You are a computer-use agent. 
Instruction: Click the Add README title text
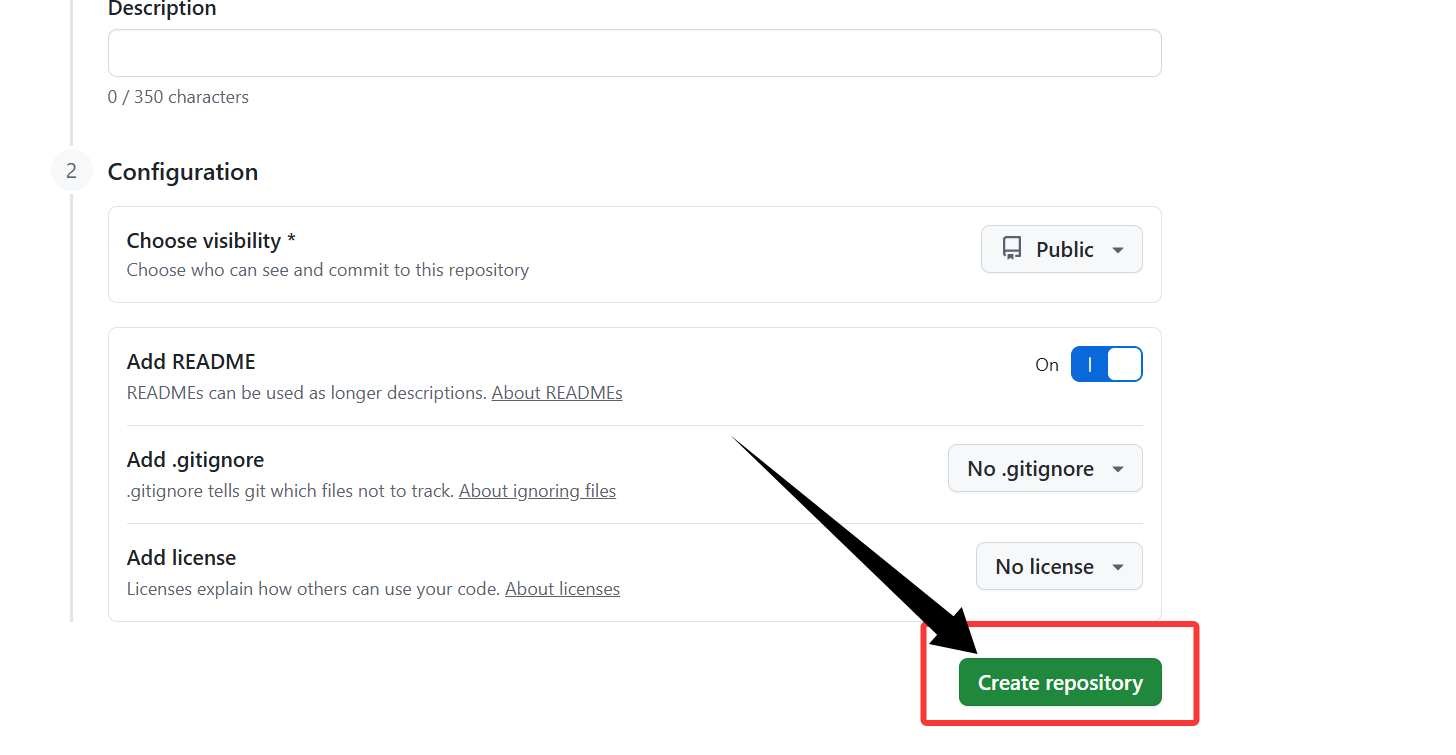tap(191, 361)
